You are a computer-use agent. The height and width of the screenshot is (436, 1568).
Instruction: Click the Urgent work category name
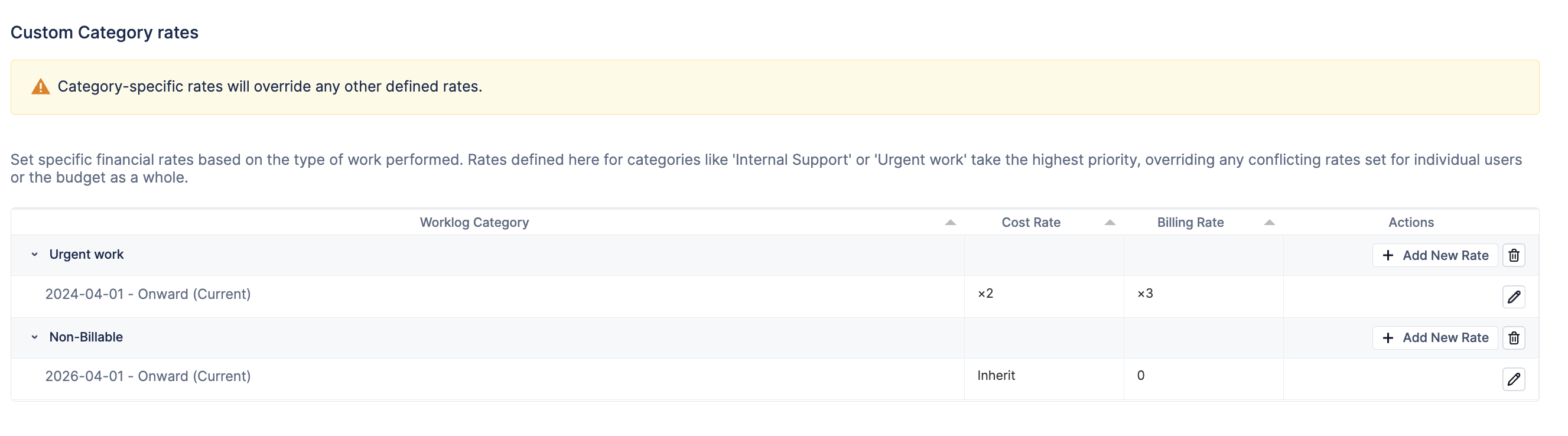pos(86,255)
